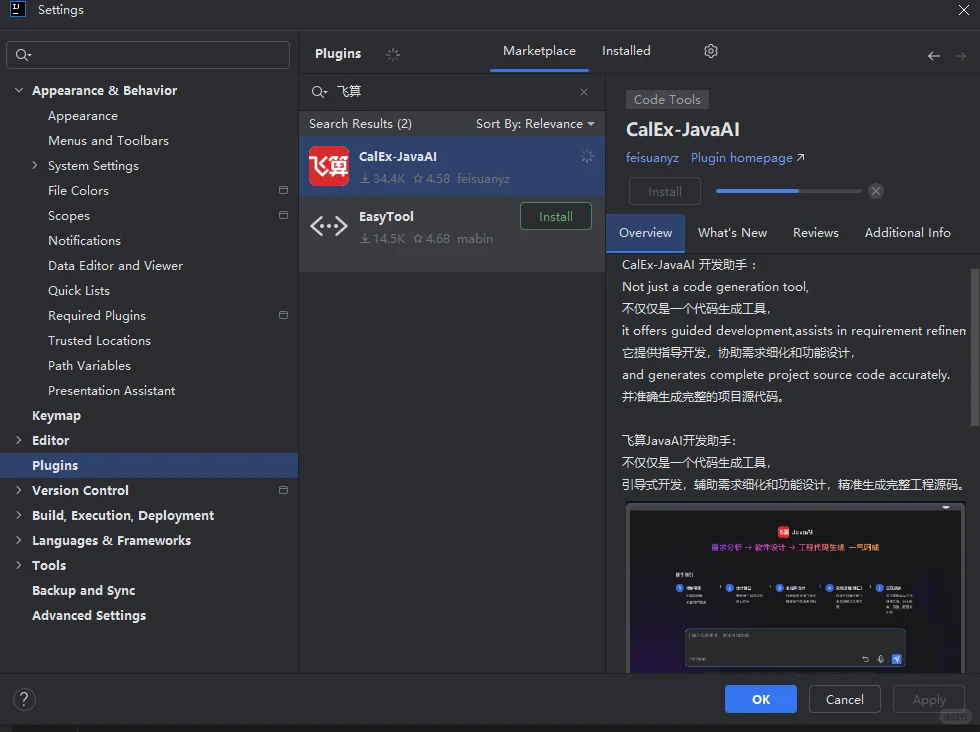Click the plugin description vertical scrollbar
This screenshot has width=980, height=732.
pyautogui.click(x=974, y=347)
